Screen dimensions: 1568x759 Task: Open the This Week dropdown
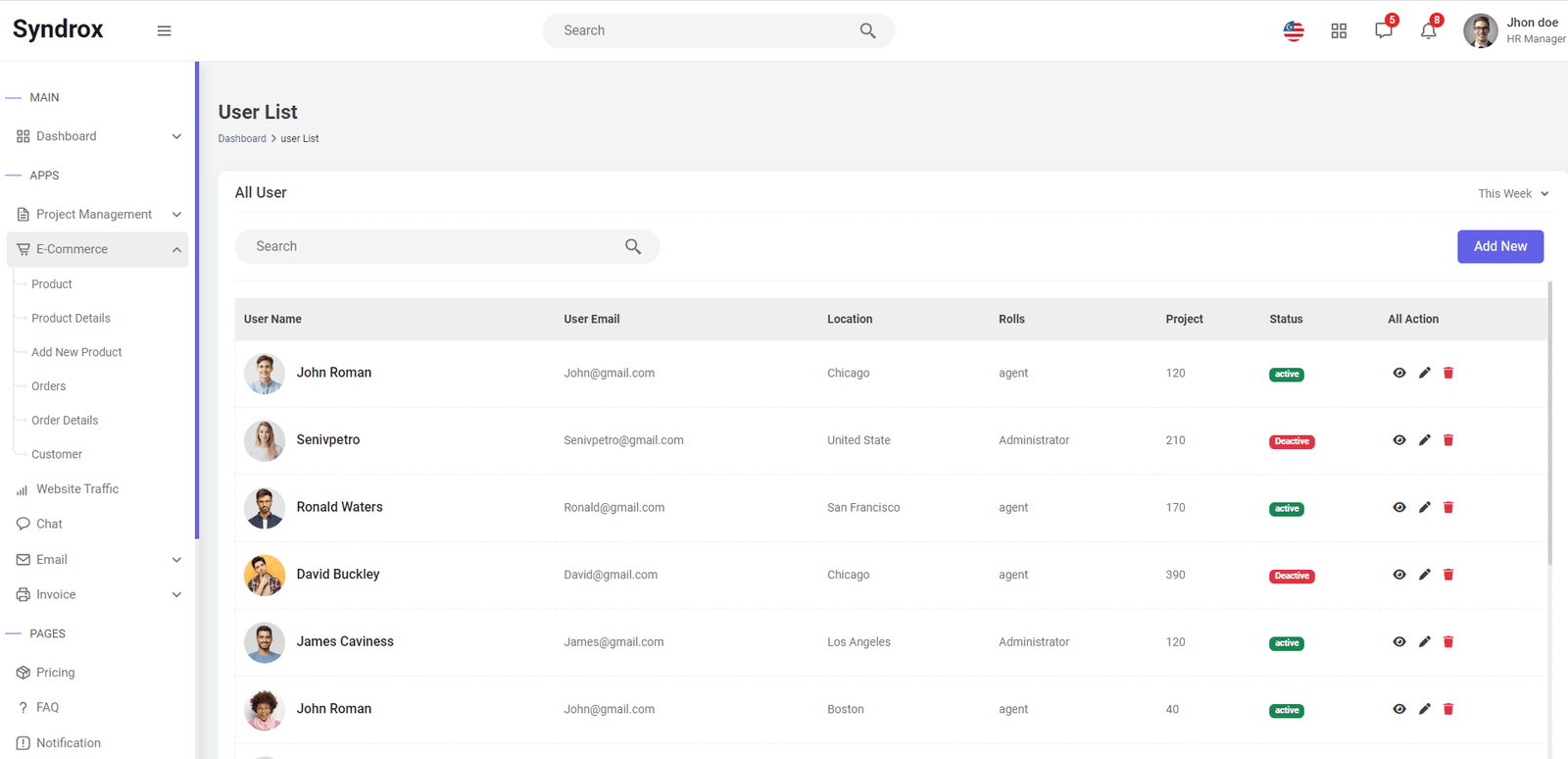(x=1513, y=194)
